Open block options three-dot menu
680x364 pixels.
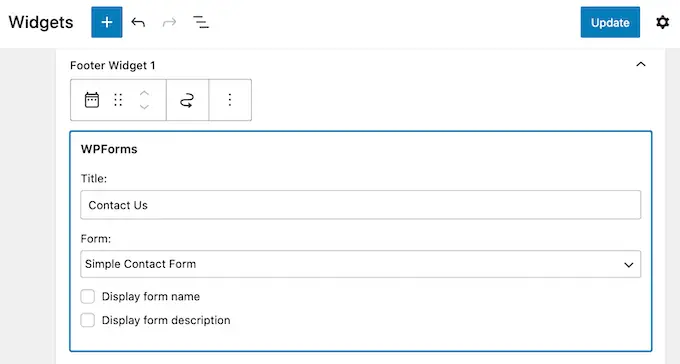[x=230, y=100]
